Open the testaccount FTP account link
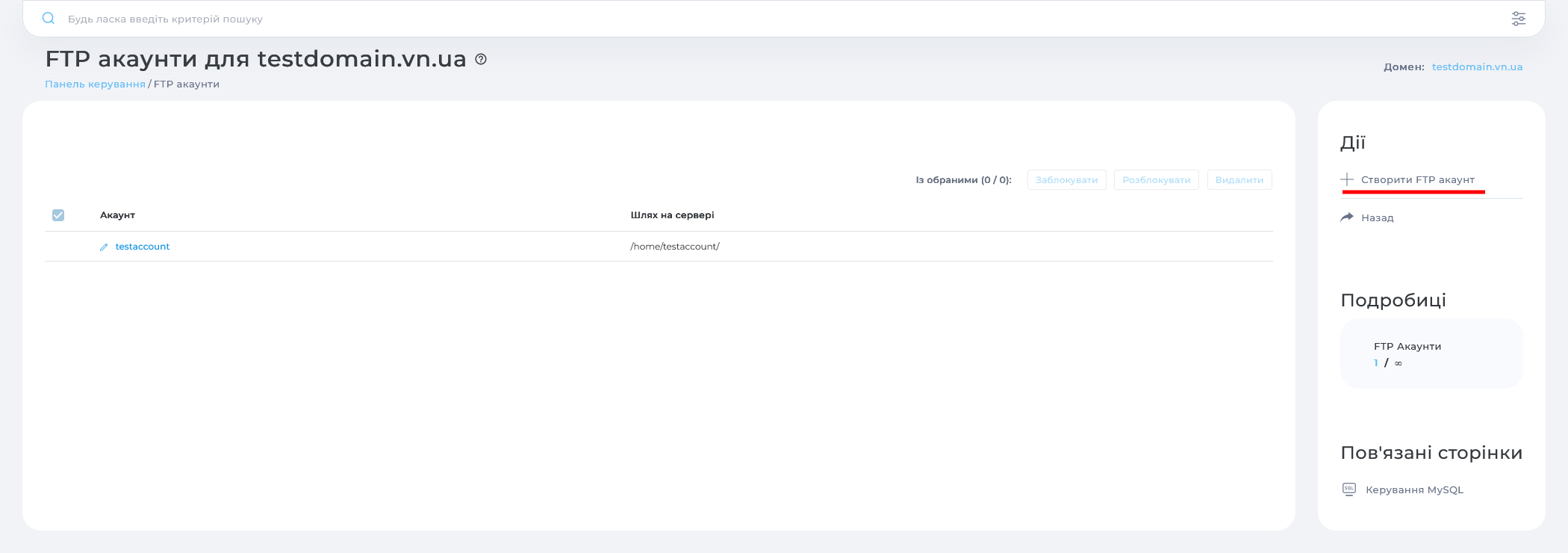Image resolution: width=1568 pixels, height=553 pixels. coord(143,247)
